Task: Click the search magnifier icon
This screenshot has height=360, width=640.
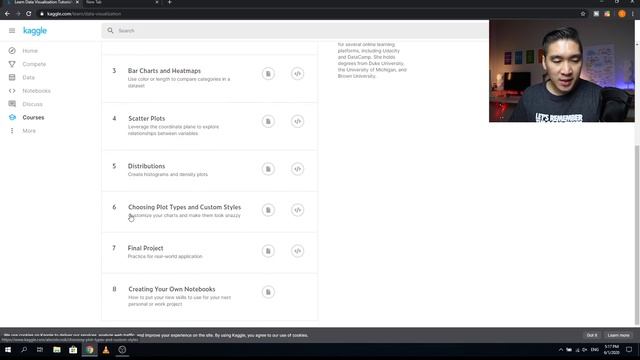Action: pyautogui.click(x=110, y=31)
